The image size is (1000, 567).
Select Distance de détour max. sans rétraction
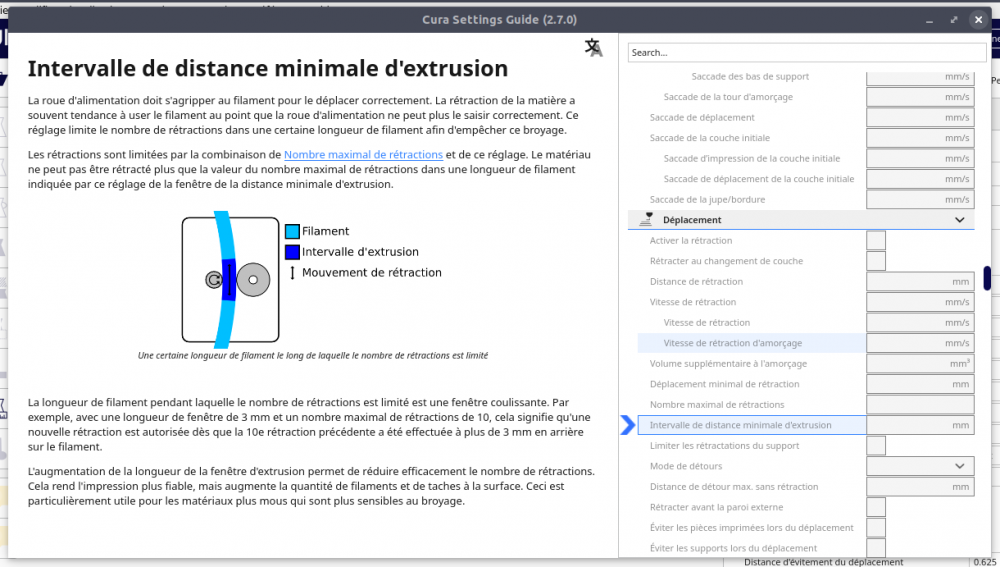[733, 487]
